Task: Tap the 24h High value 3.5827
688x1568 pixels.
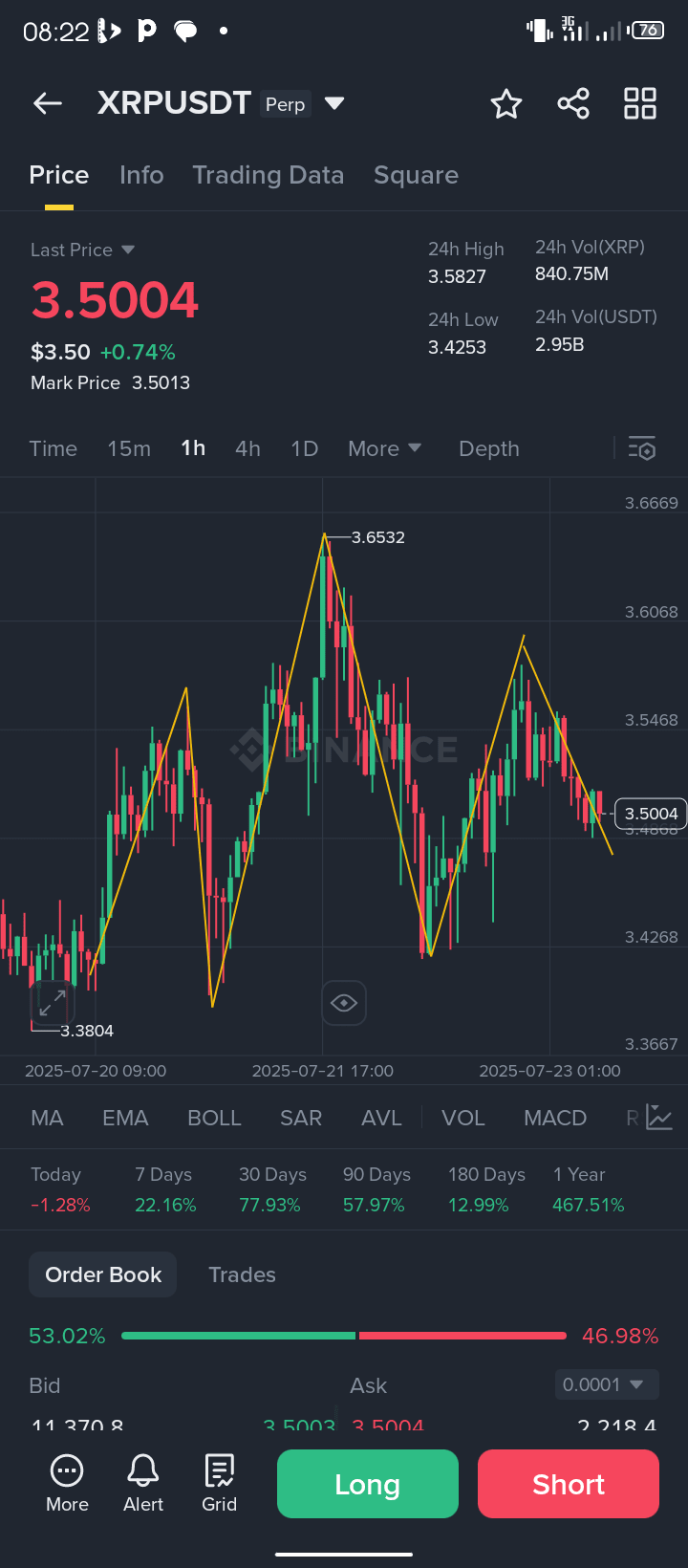Action: coord(457,276)
